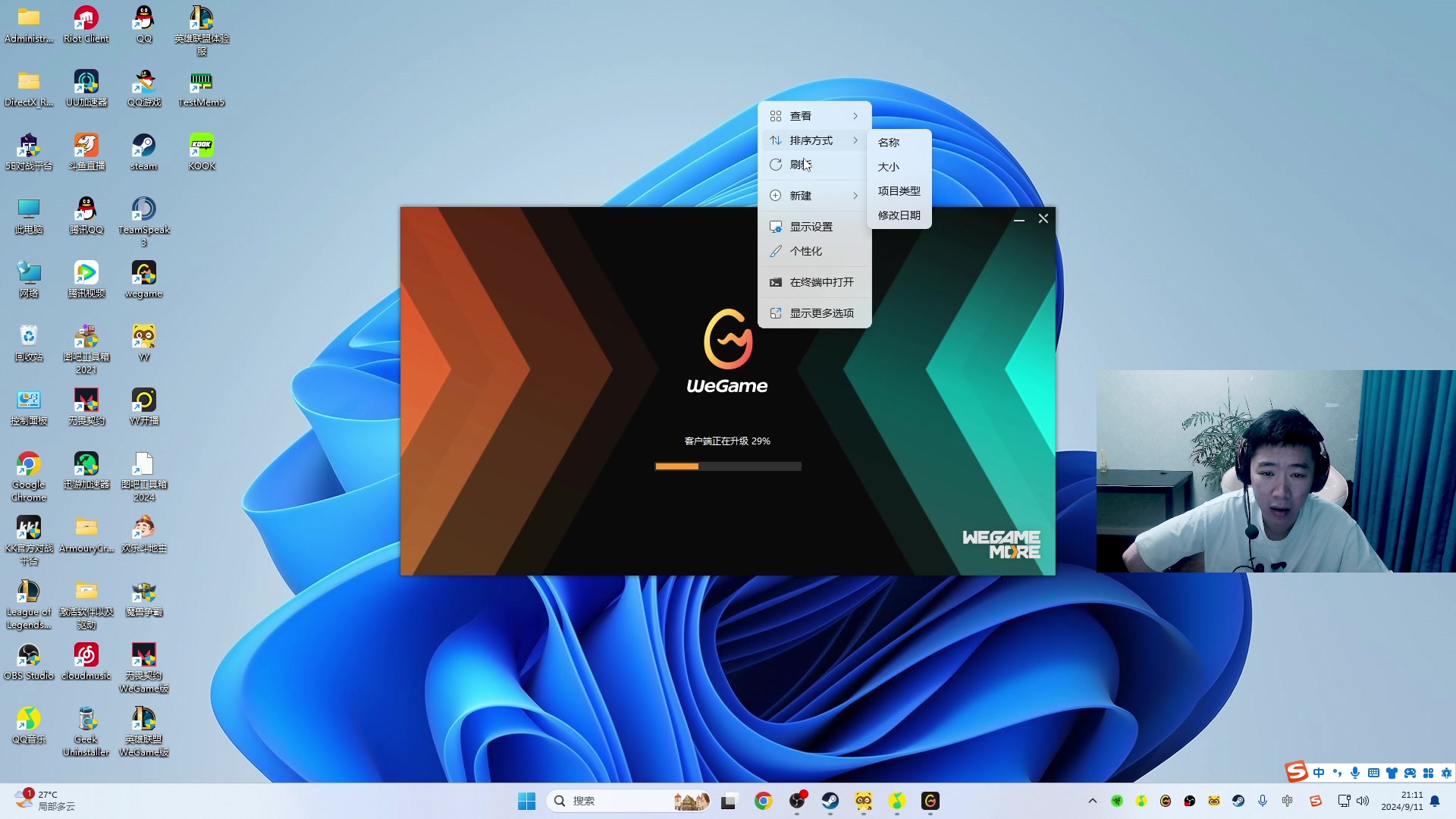Open the YY taskbar icon

pos(864,801)
